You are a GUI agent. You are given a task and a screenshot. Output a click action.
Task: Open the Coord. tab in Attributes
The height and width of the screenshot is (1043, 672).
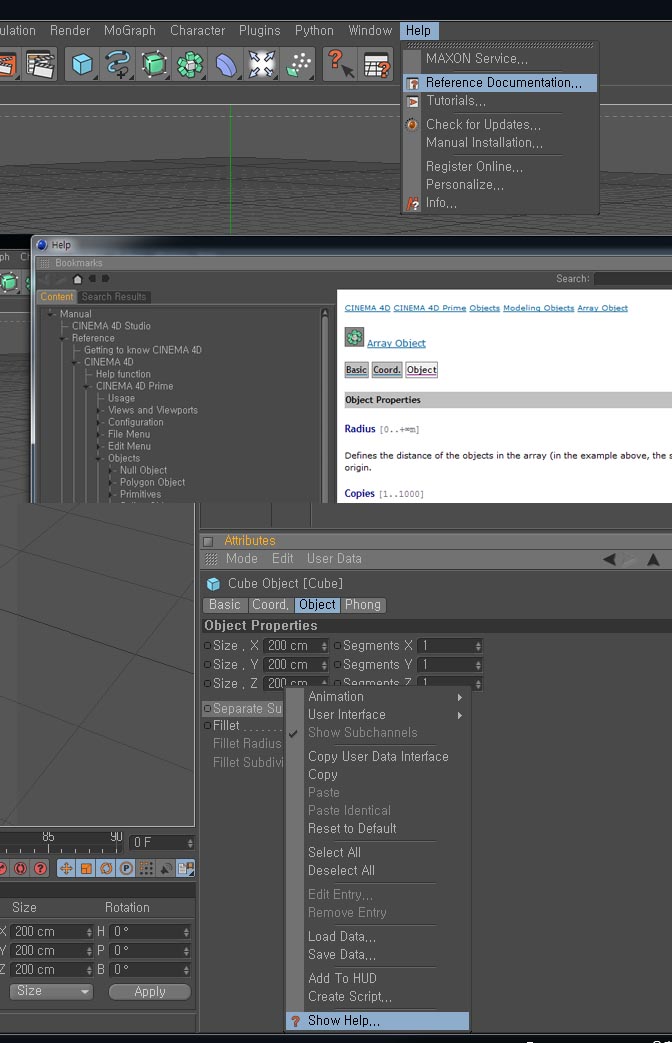point(271,605)
